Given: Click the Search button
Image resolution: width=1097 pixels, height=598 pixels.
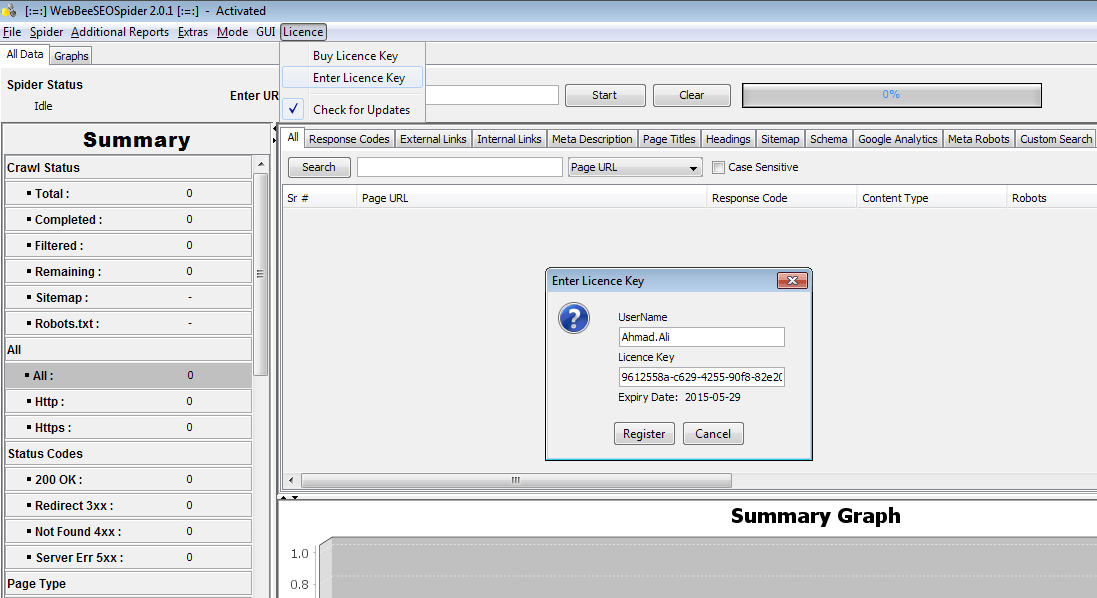Looking at the screenshot, I should 319,167.
